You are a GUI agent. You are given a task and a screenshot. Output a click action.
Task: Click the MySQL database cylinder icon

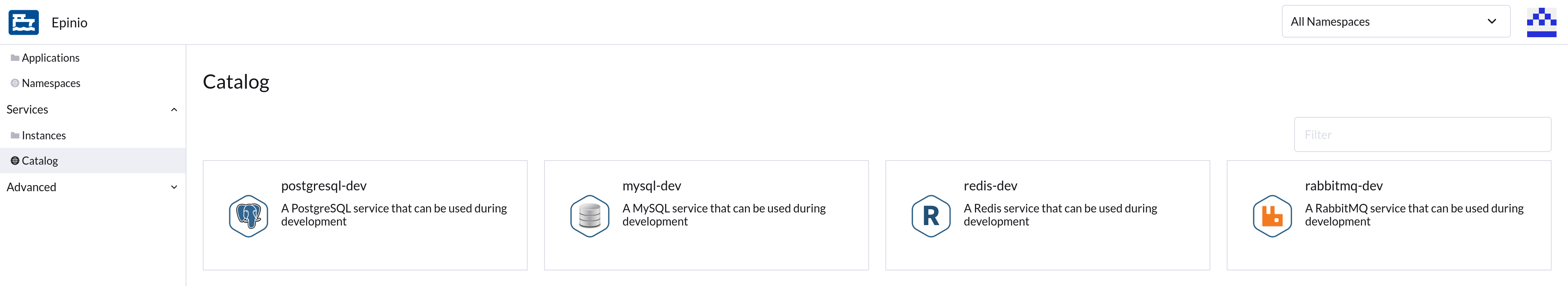click(589, 216)
